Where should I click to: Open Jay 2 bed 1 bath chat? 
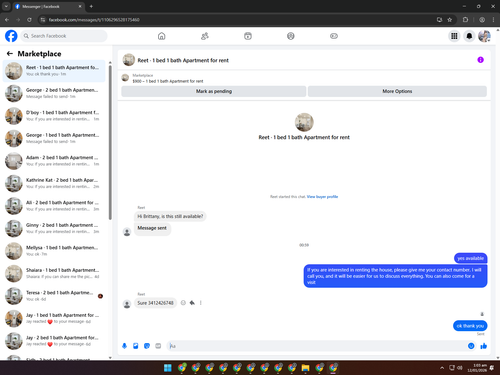pyautogui.click(x=54, y=341)
